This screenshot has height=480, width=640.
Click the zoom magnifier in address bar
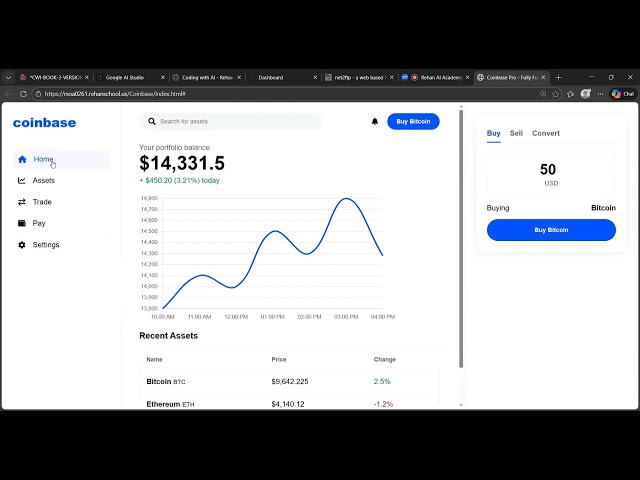(543, 94)
